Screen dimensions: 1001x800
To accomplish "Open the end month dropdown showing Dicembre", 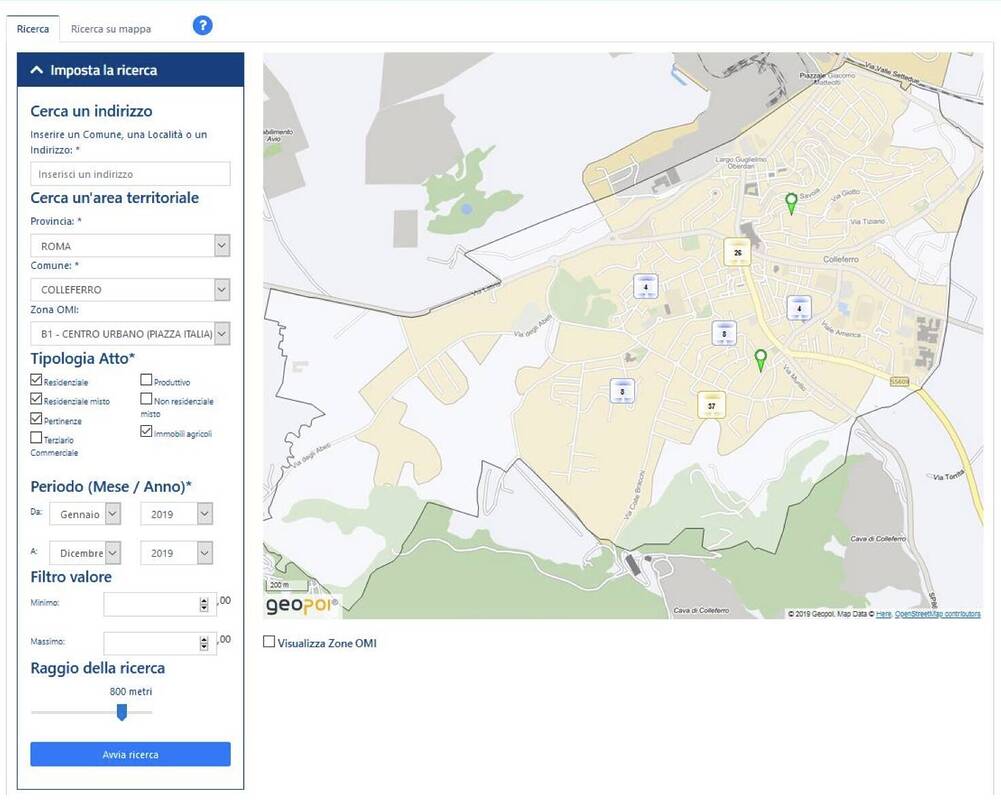I will click(85, 553).
